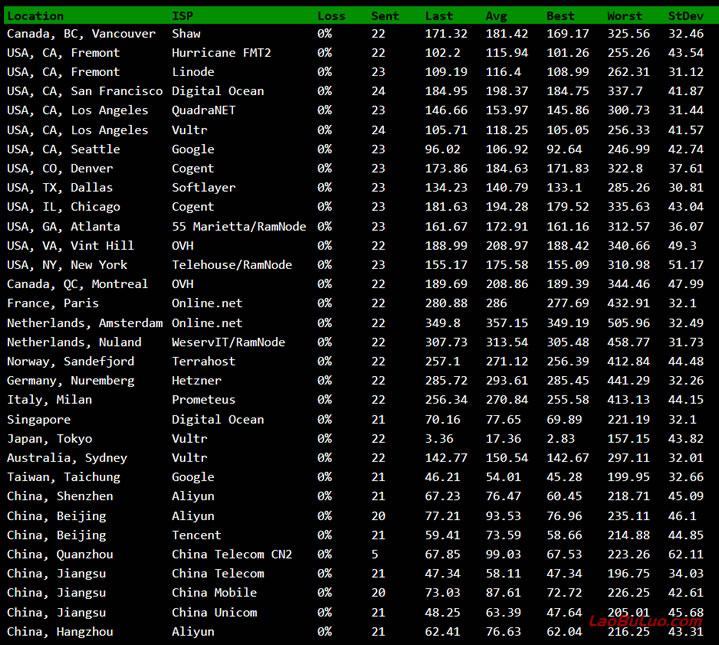The image size is (719, 645).
Task: Click the Avg column header
Action: tap(496, 16)
